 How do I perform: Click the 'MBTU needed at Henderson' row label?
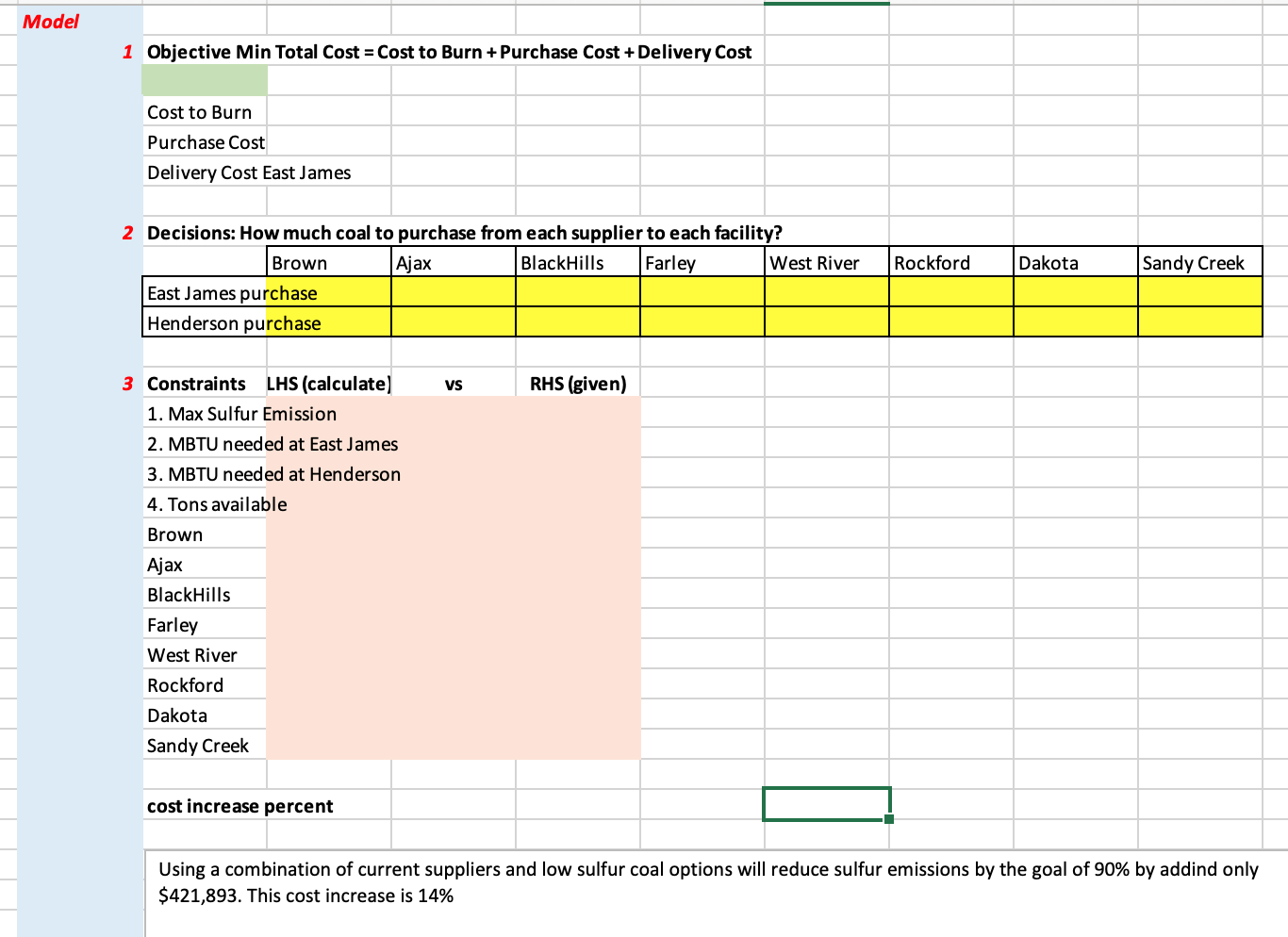coord(273,474)
